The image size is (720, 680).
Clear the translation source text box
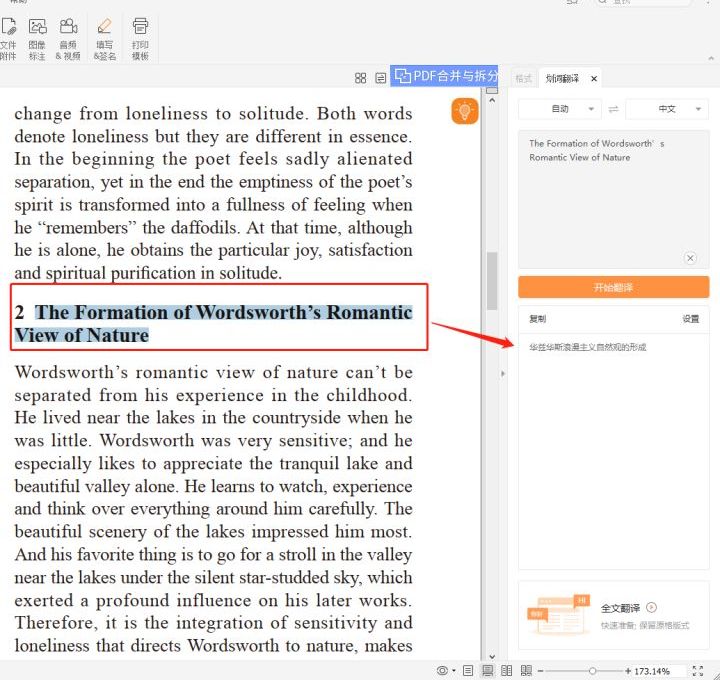[690, 258]
